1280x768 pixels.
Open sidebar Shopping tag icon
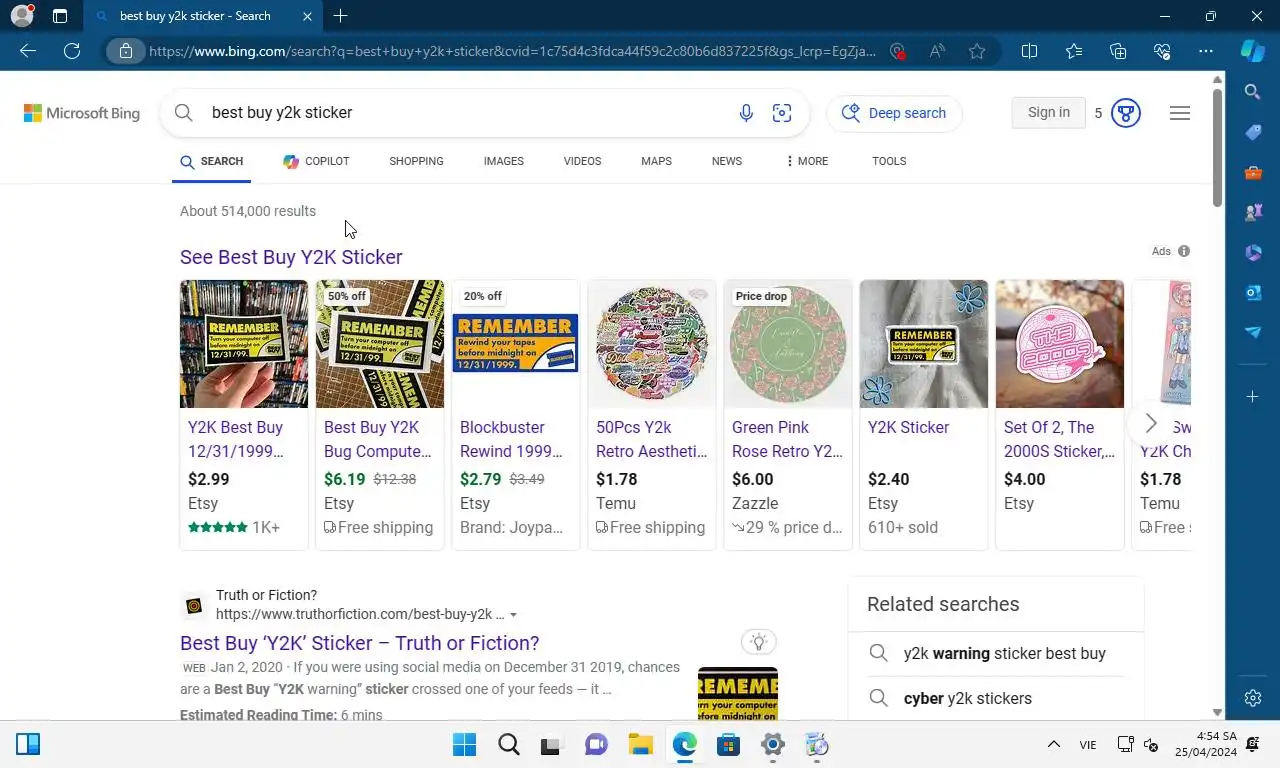coord(1253,132)
